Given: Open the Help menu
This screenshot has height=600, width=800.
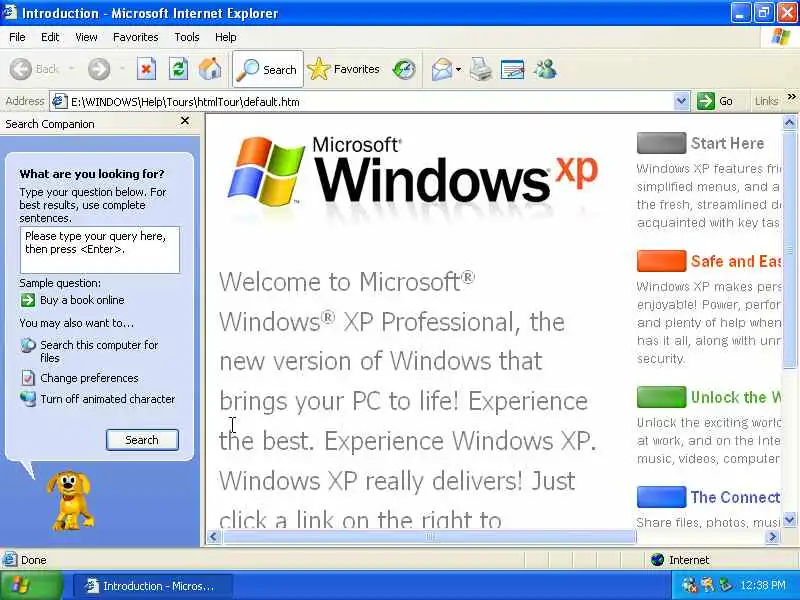Looking at the screenshot, I should 226,37.
